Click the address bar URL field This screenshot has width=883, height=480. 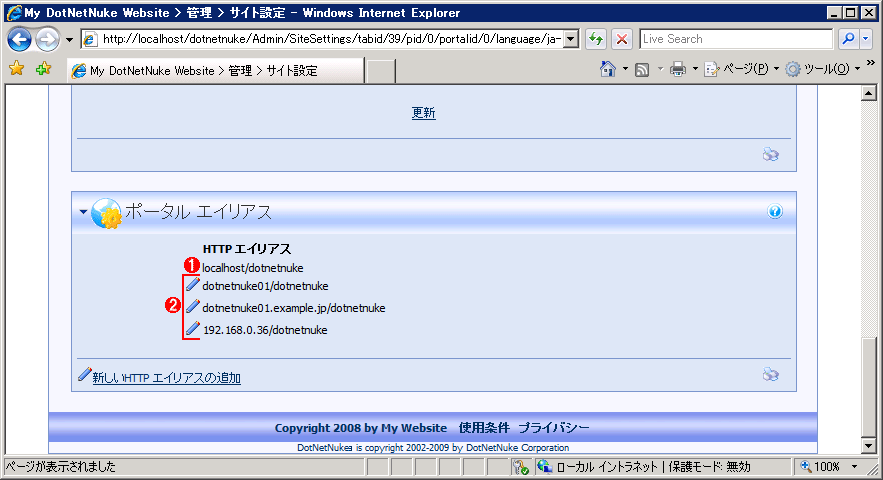[x=331, y=39]
